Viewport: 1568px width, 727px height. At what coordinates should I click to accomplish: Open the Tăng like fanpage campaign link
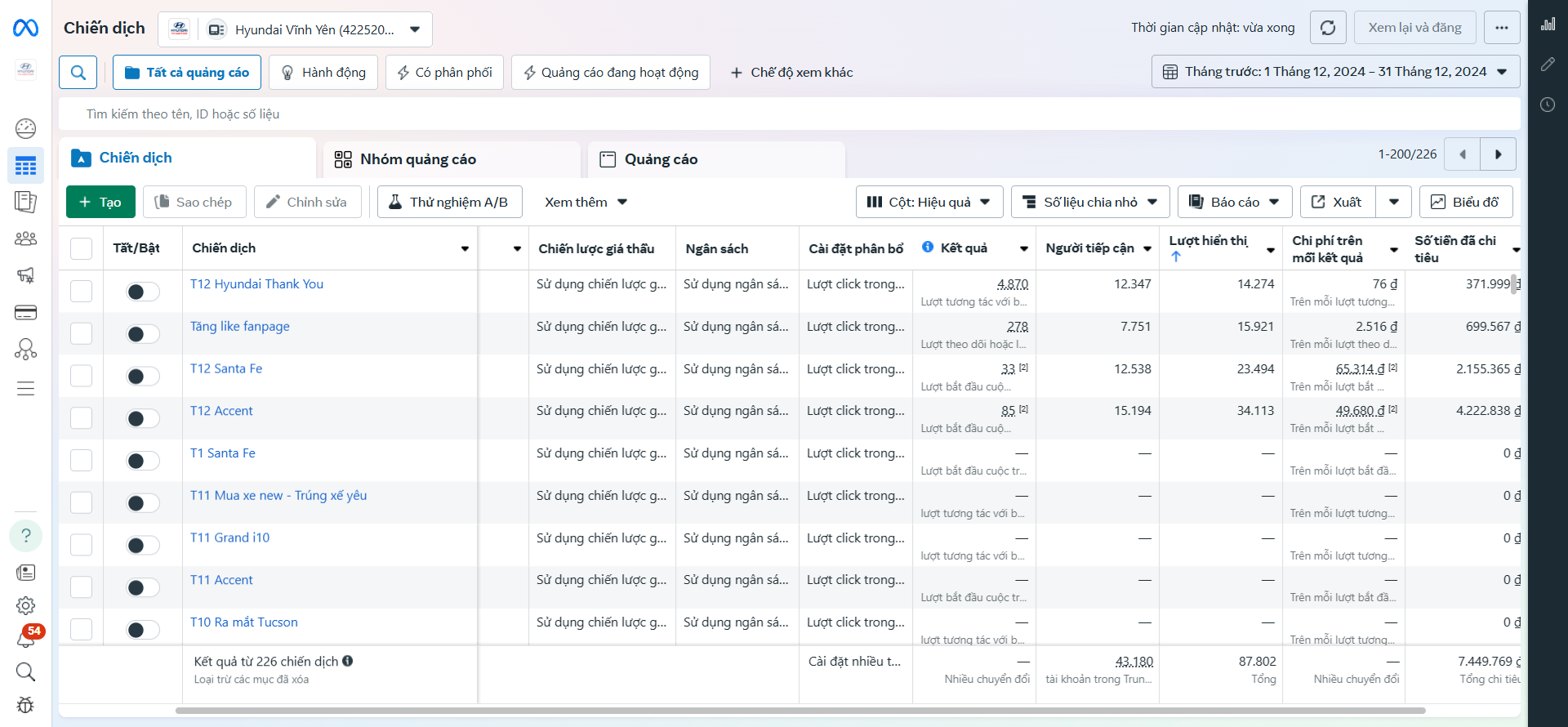pos(240,327)
